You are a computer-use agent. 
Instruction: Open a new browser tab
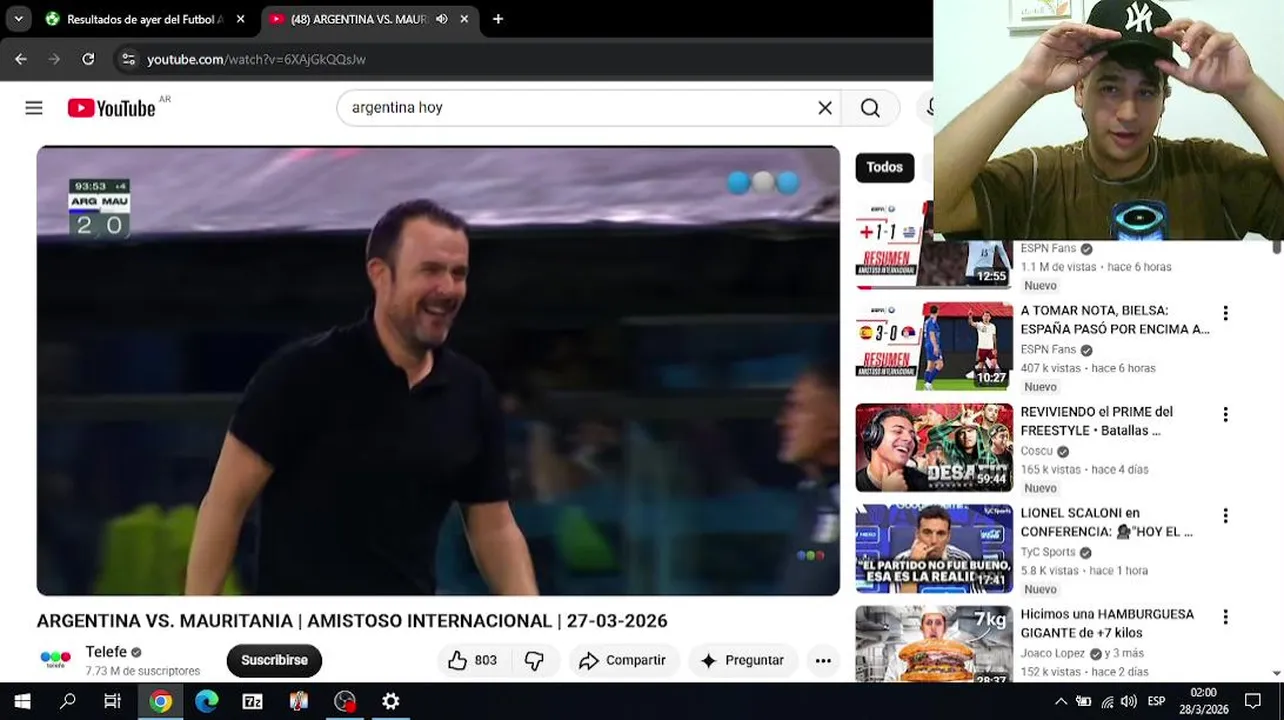click(498, 19)
